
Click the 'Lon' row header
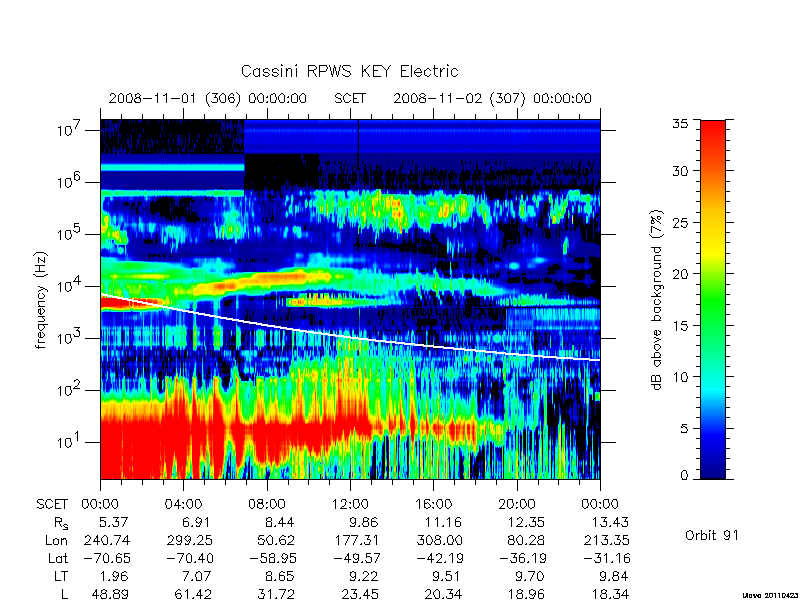tap(57, 540)
